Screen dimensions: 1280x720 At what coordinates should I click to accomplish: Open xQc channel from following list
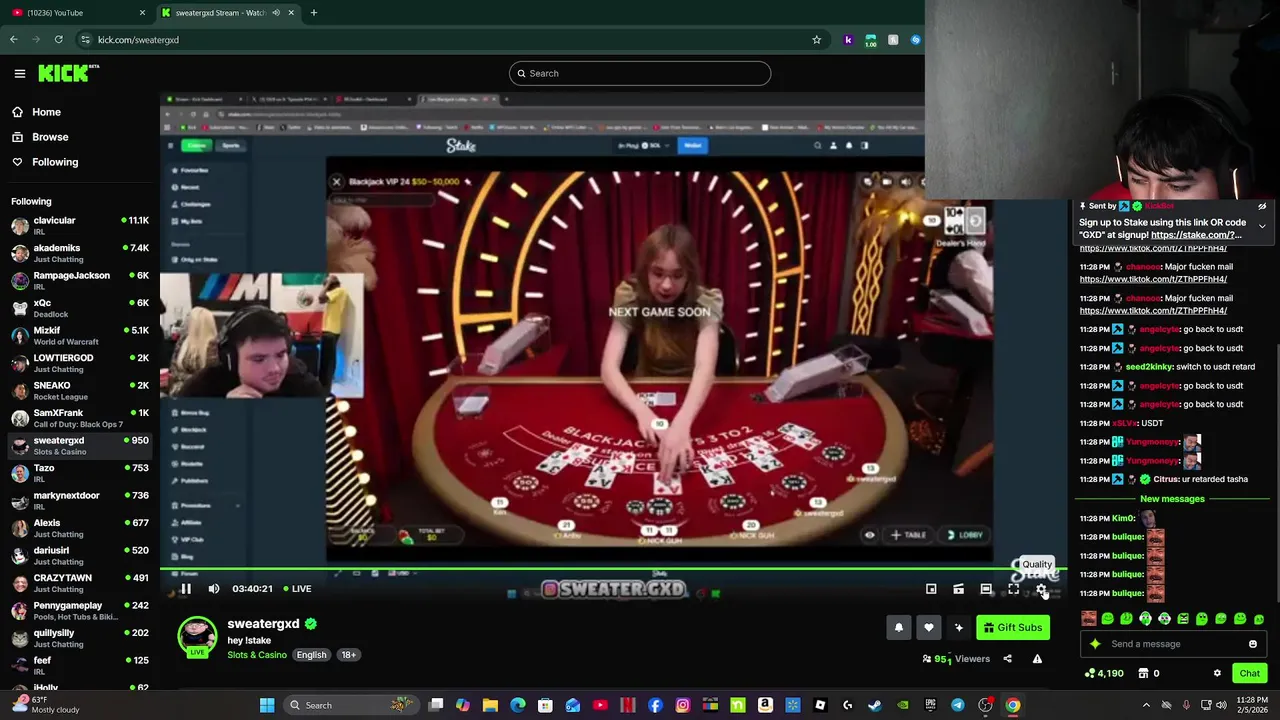(x=80, y=309)
